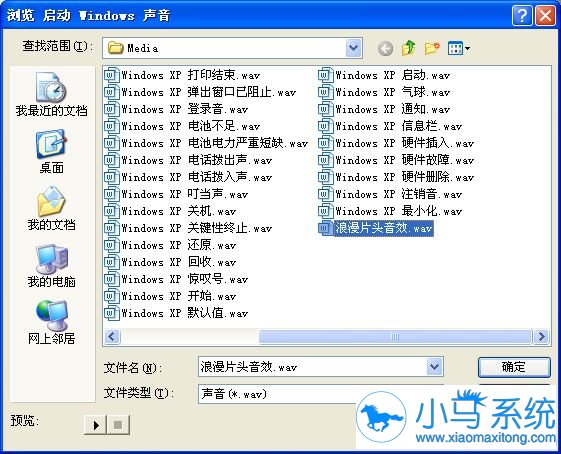
Task: Select Windows XP 登录音.wav
Action: pyautogui.click(x=176, y=109)
